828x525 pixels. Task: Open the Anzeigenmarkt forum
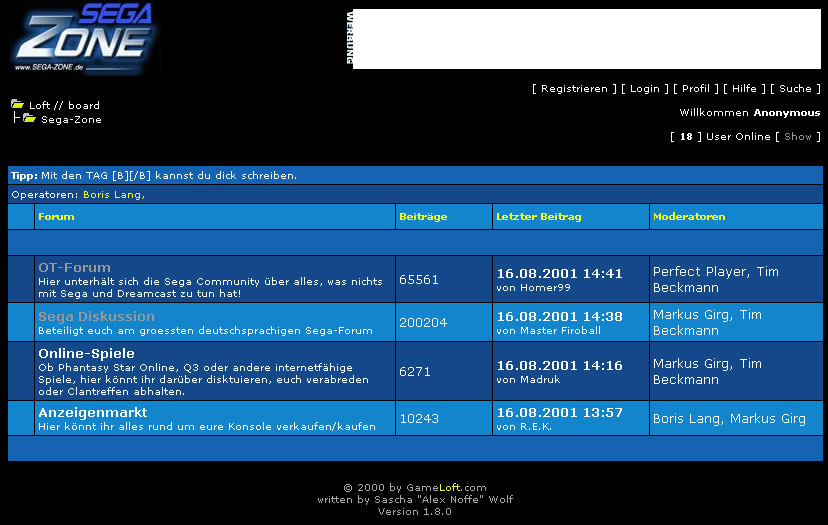click(x=92, y=412)
